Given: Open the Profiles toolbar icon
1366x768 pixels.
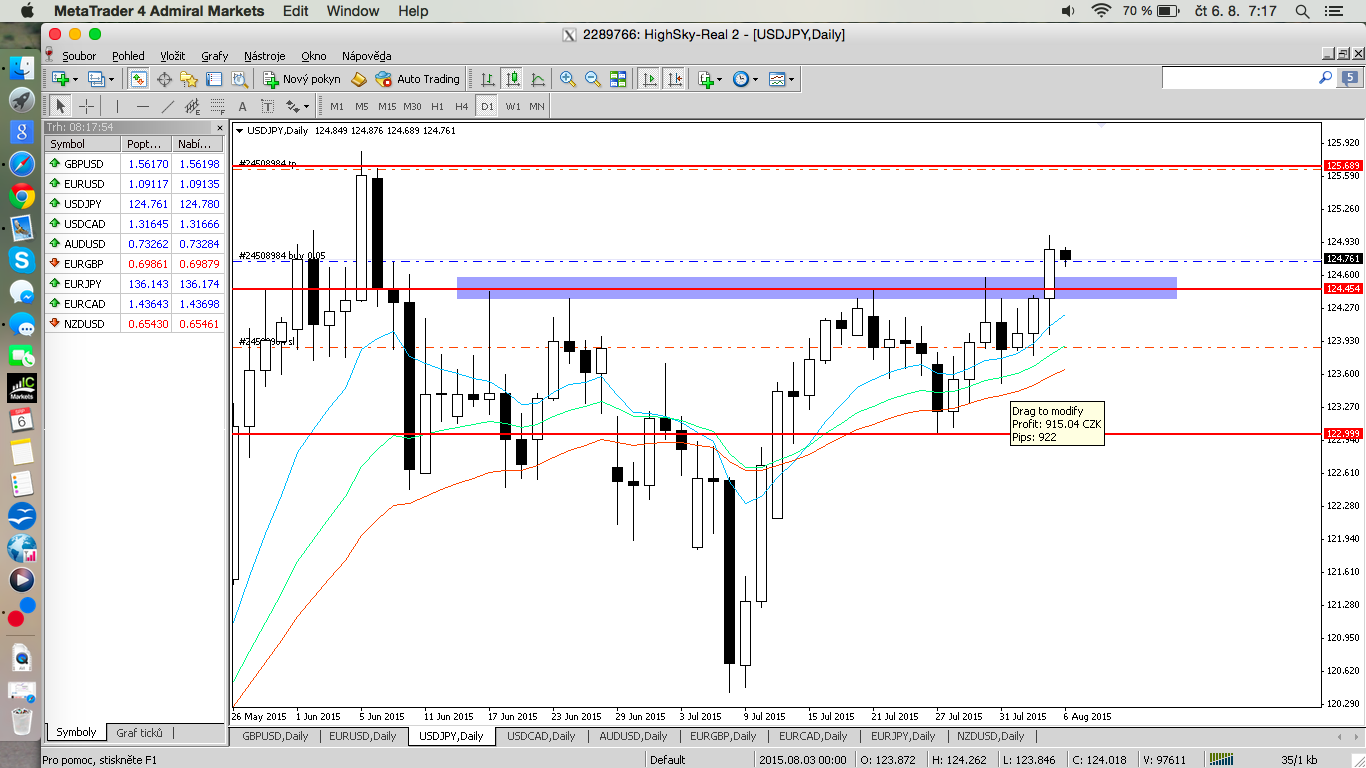Looking at the screenshot, I should coord(96,79).
